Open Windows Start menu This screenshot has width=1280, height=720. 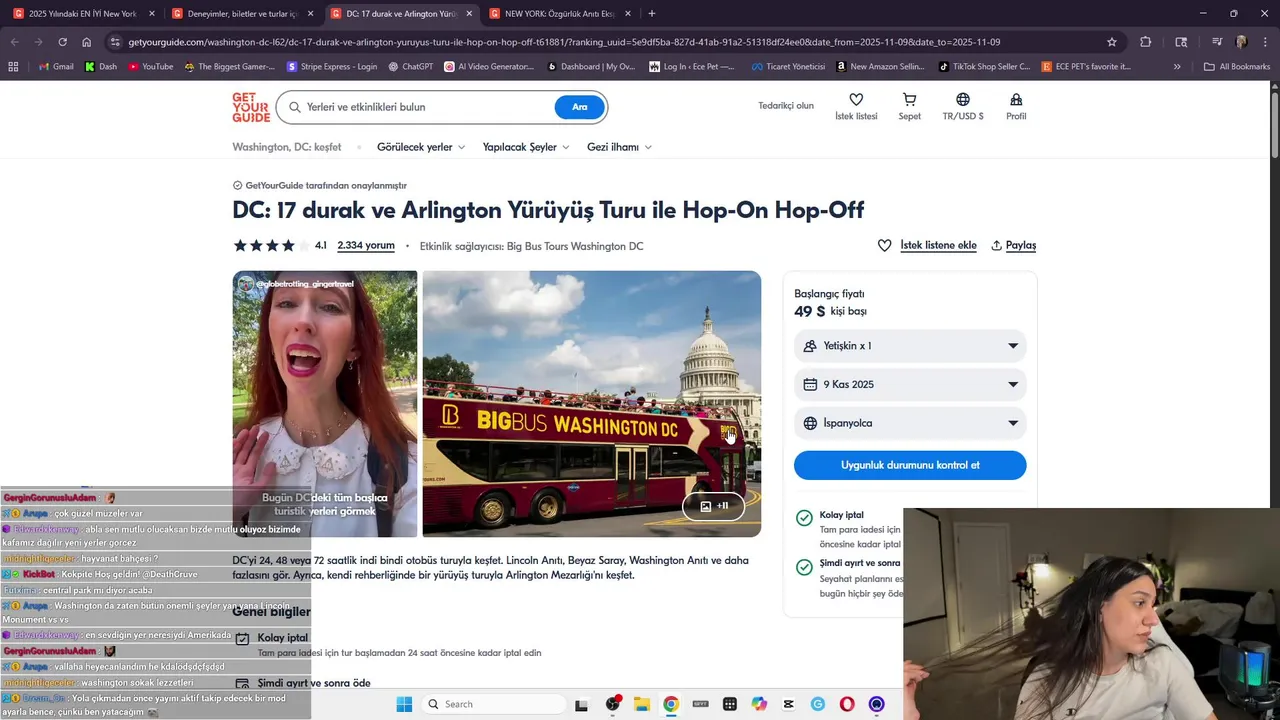coord(404,704)
